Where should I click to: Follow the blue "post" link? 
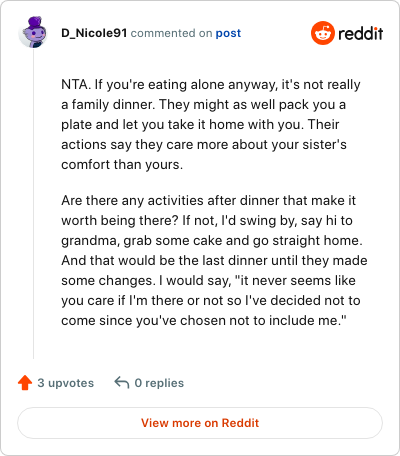tap(228, 33)
